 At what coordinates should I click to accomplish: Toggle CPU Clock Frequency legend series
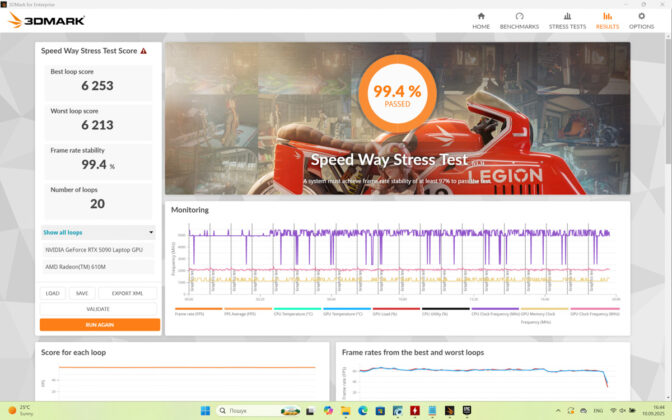[495, 312]
